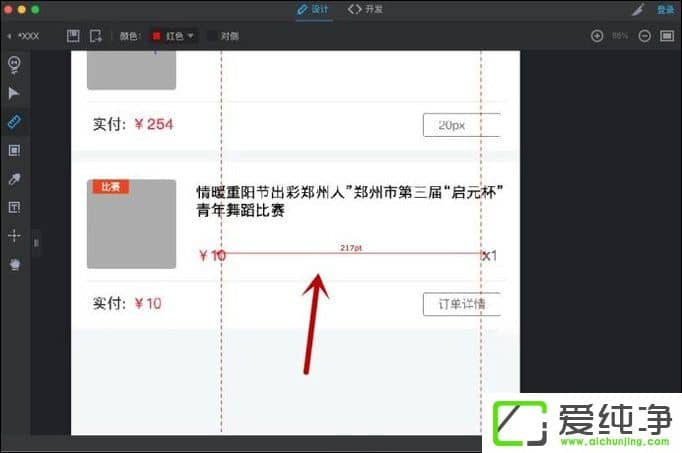Click the zoom out minus button
Viewport: 682px width, 453px height.
tap(644, 36)
